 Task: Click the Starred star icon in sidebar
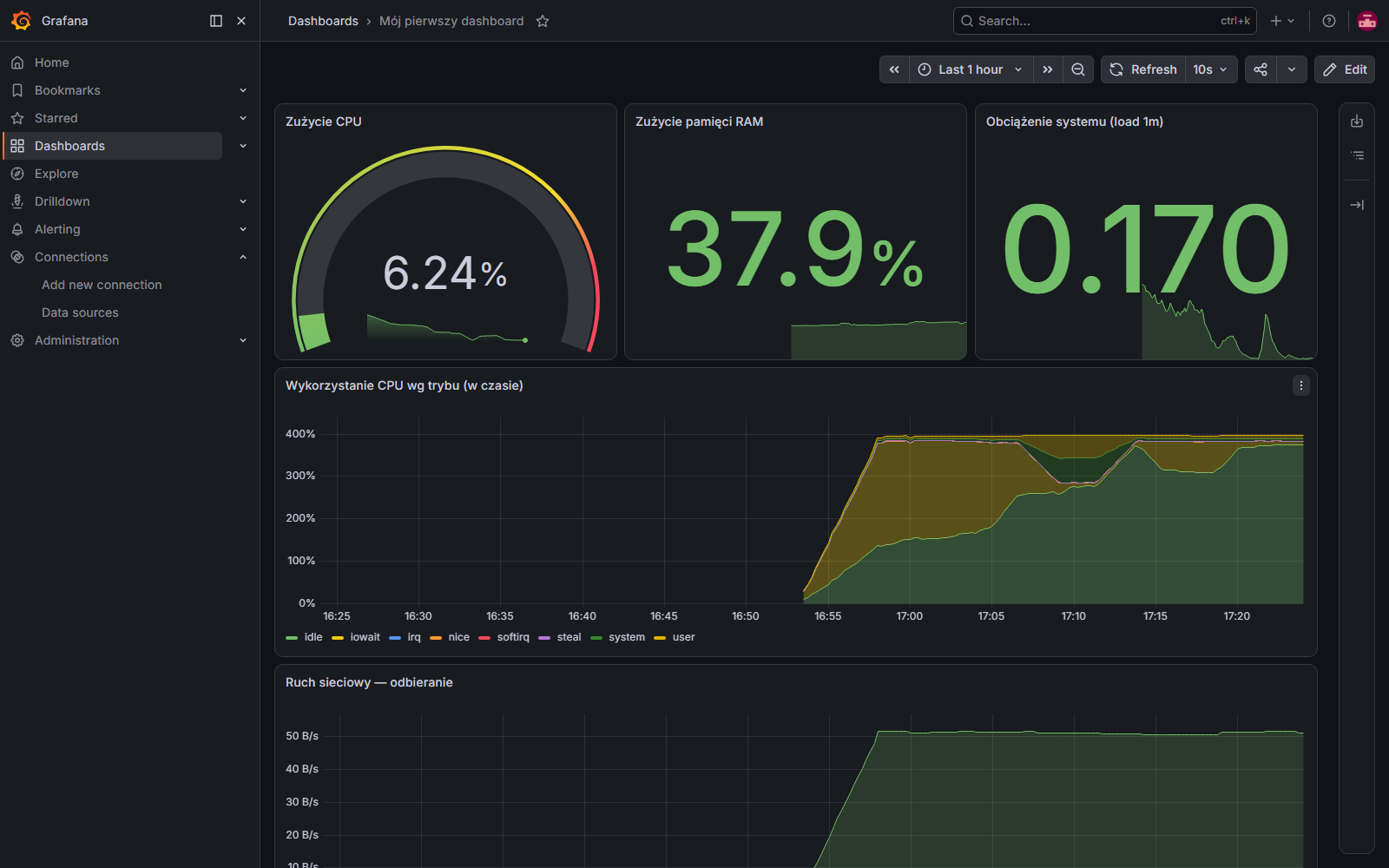click(17, 118)
